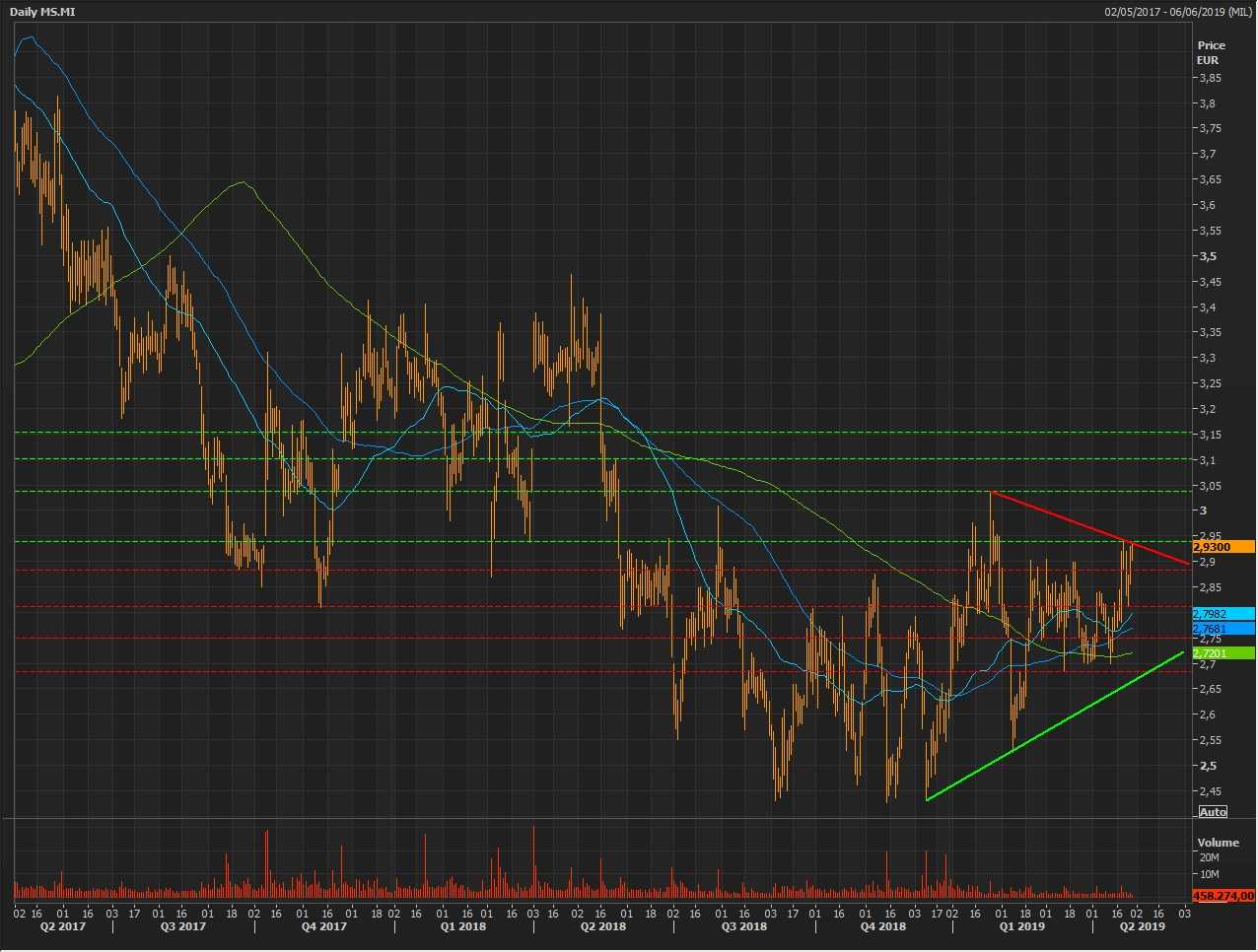Click the Q2 2017 time axis label

(62, 926)
